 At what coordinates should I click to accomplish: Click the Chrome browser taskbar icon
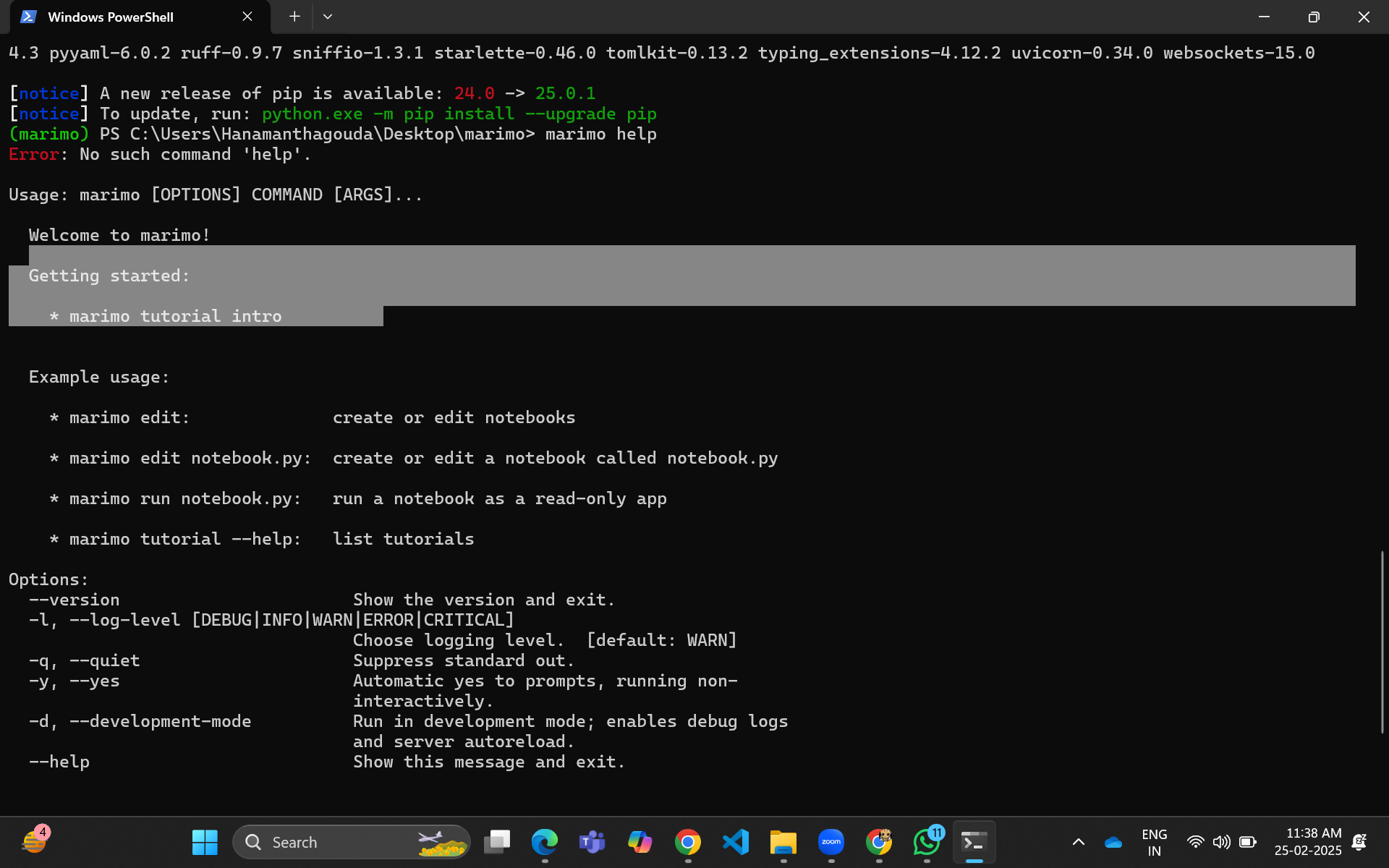[x=688, y=842]
